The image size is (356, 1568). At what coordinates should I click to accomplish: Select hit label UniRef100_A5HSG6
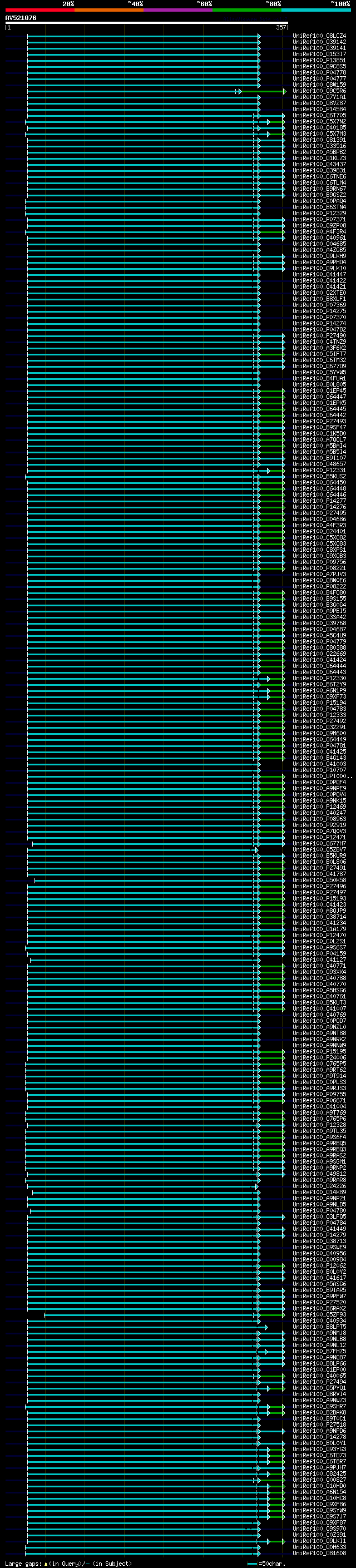[319, 991]
